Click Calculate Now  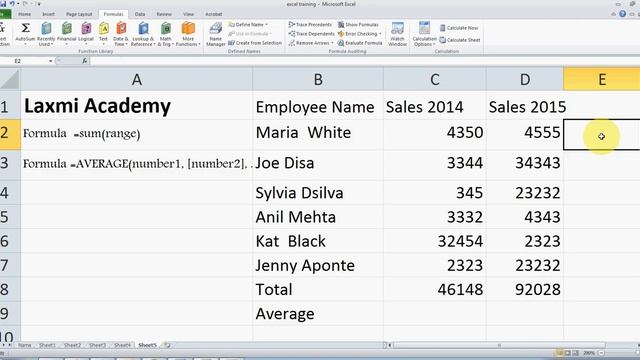tap(459, 28)
